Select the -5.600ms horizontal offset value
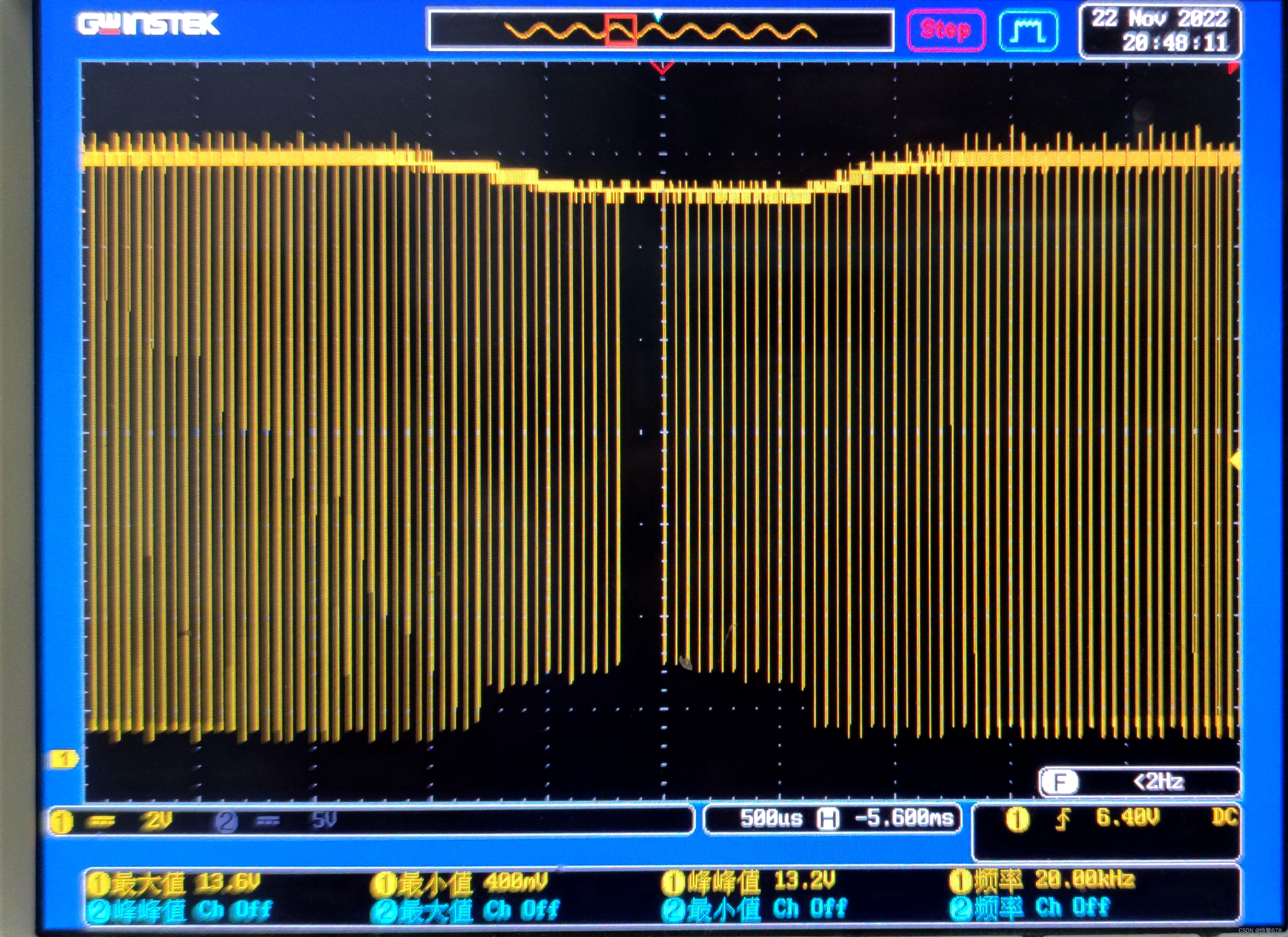 pos(904,818)
